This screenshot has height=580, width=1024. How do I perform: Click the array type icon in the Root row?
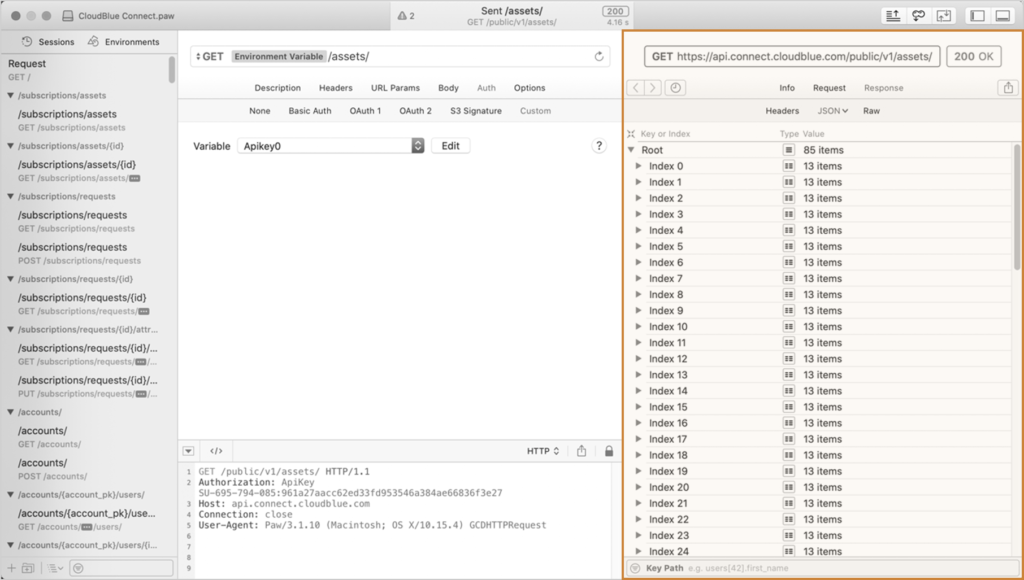click(789, 150)
